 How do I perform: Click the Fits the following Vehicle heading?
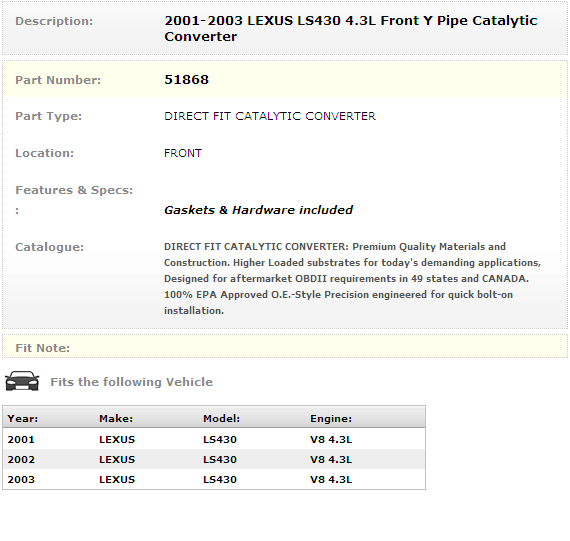tap(132, 382)
